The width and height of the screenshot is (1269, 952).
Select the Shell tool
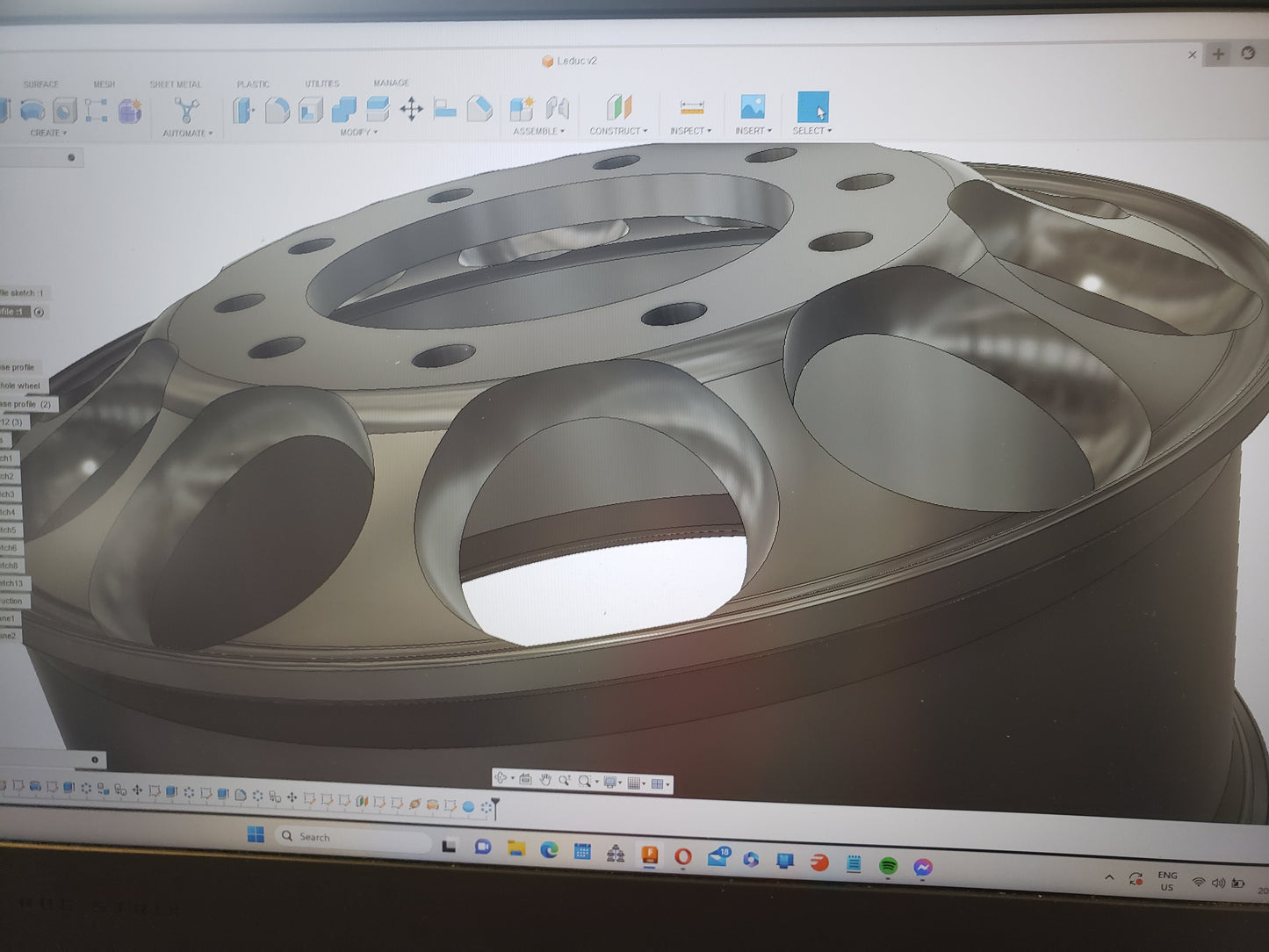click(310, 110)
